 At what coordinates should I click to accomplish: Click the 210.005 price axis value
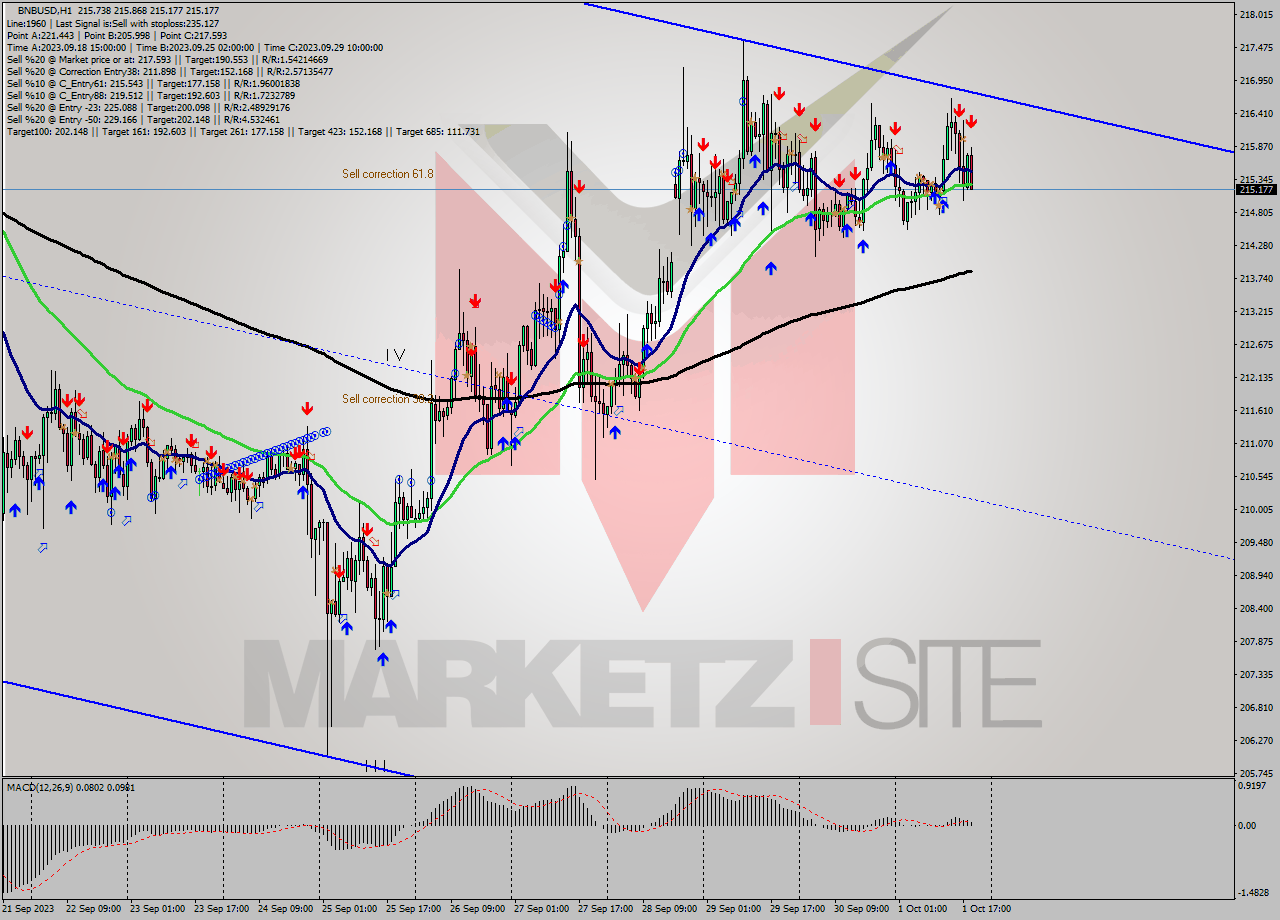click(x=1256, y=510)
